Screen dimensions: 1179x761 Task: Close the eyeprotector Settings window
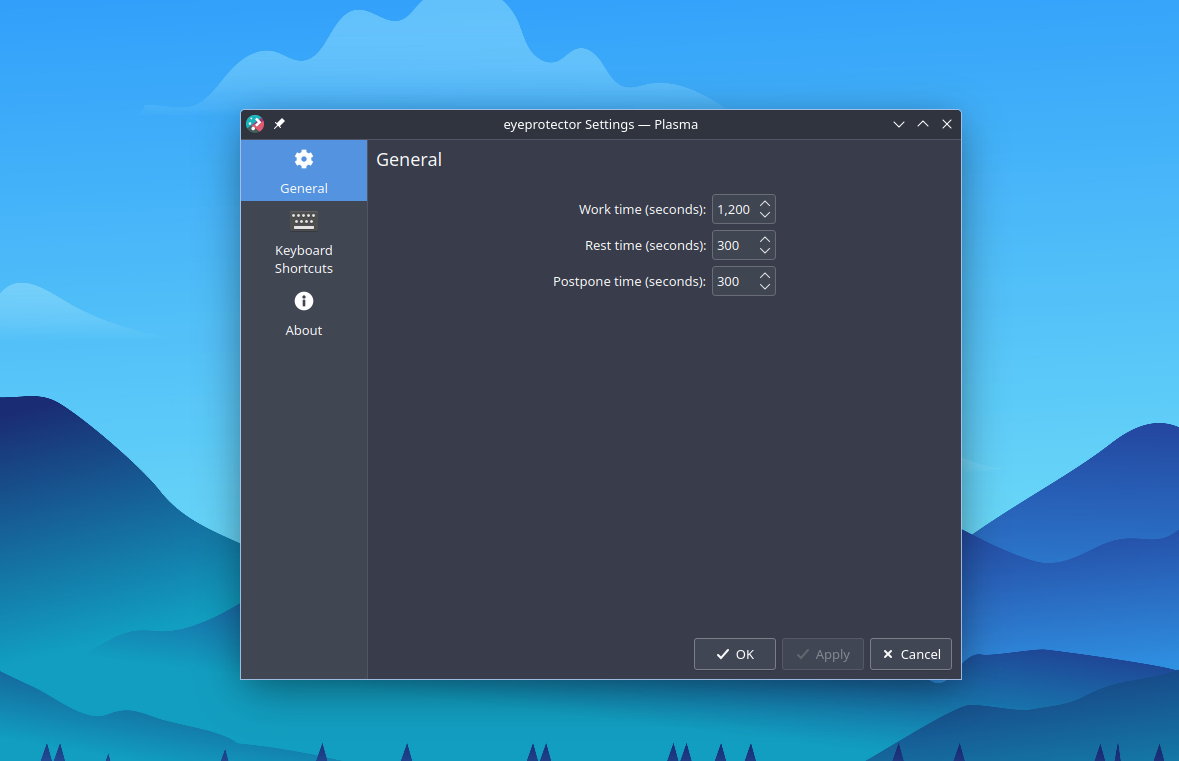coord(947,124)
